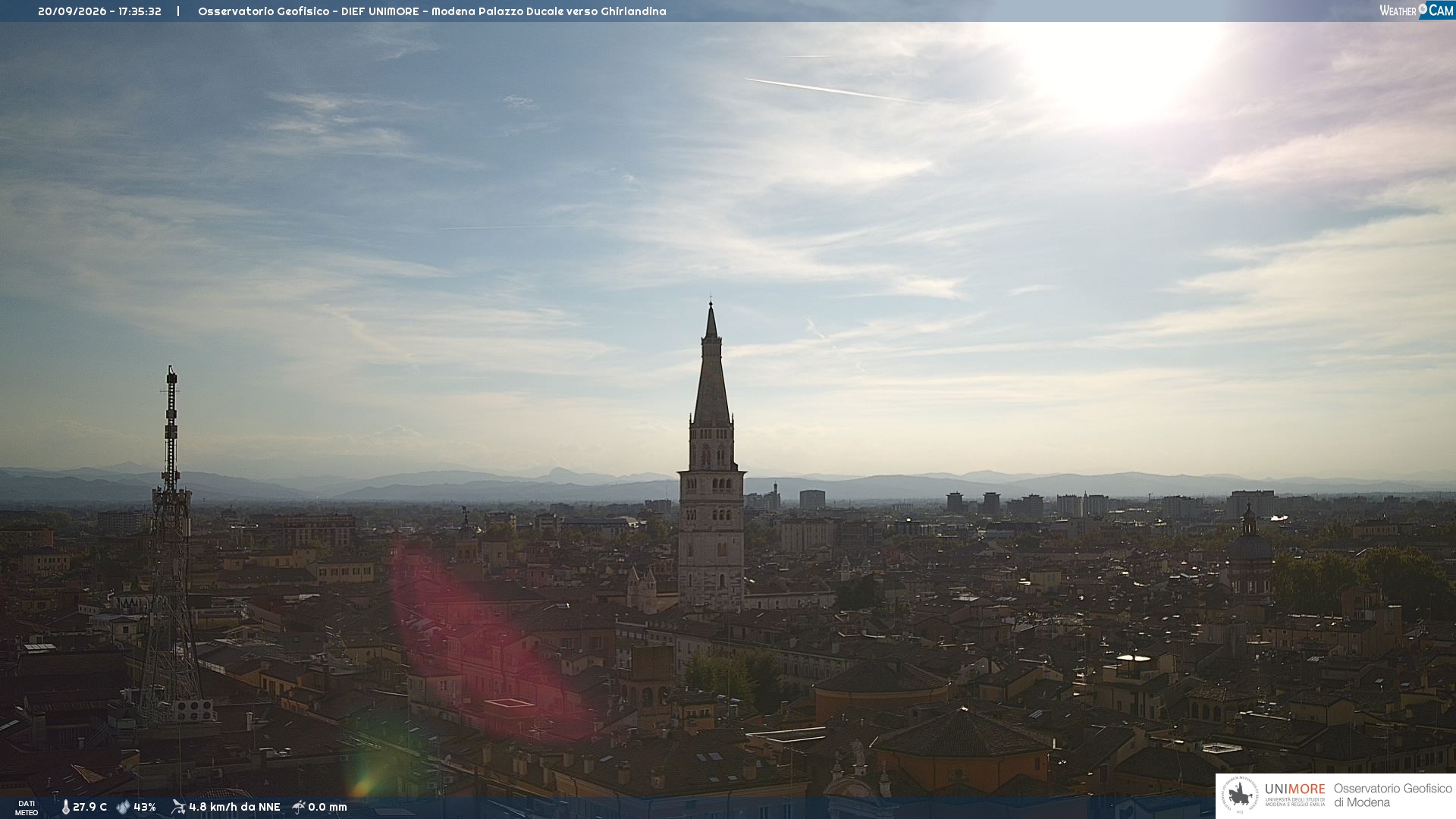
Task: Click the radio antenna mast on the left
Action: (171, 546)
